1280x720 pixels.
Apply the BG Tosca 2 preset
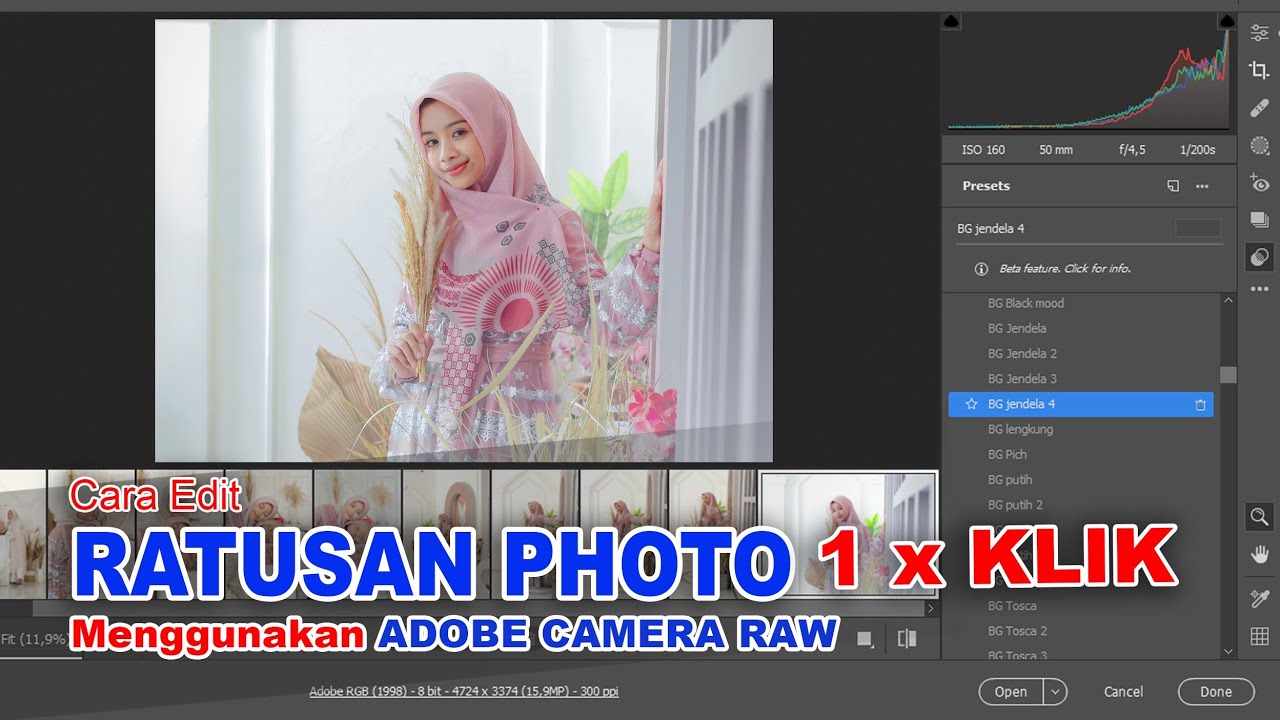click(1017, 631)
